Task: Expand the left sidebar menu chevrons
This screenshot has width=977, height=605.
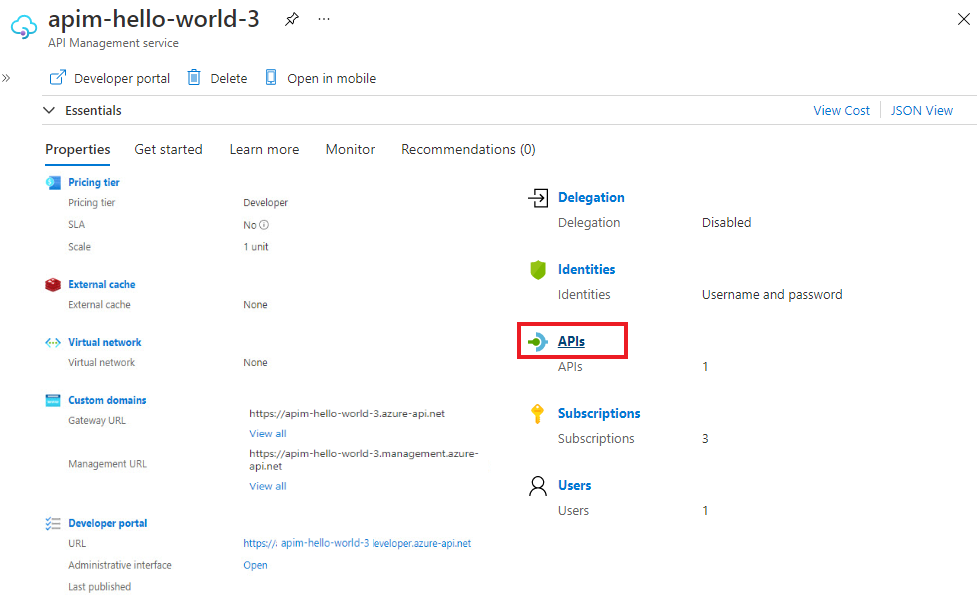Action: pos(6,78)
